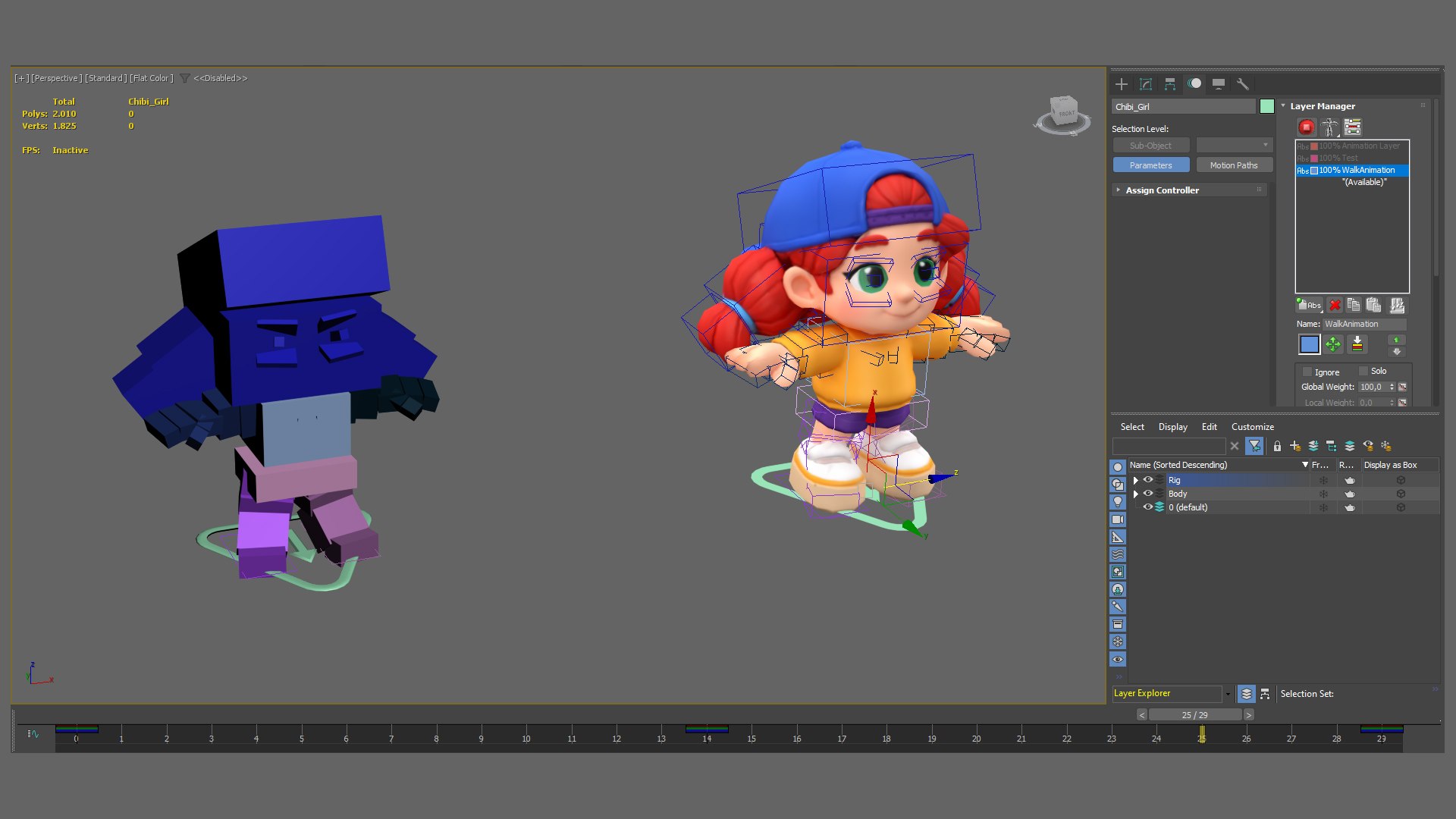The width and height of the screenshot is (1456, 819).
Task: Lock cell editing with the padlock icon
Action: point(1277,446)
